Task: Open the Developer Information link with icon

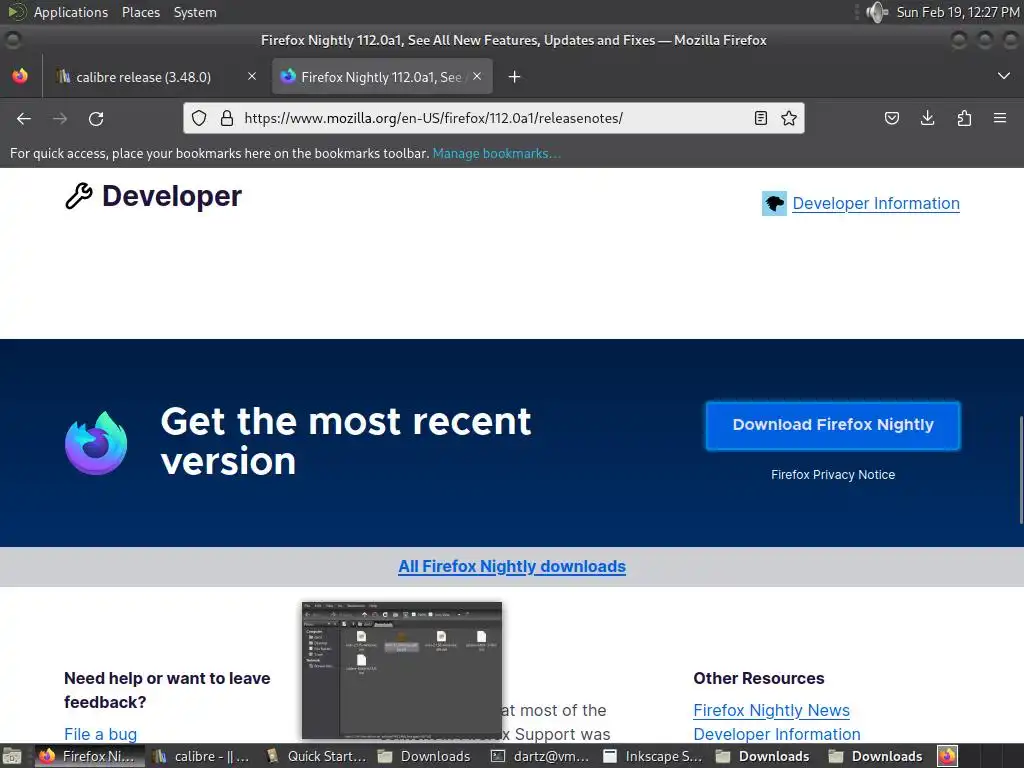Action: point(876,203)
